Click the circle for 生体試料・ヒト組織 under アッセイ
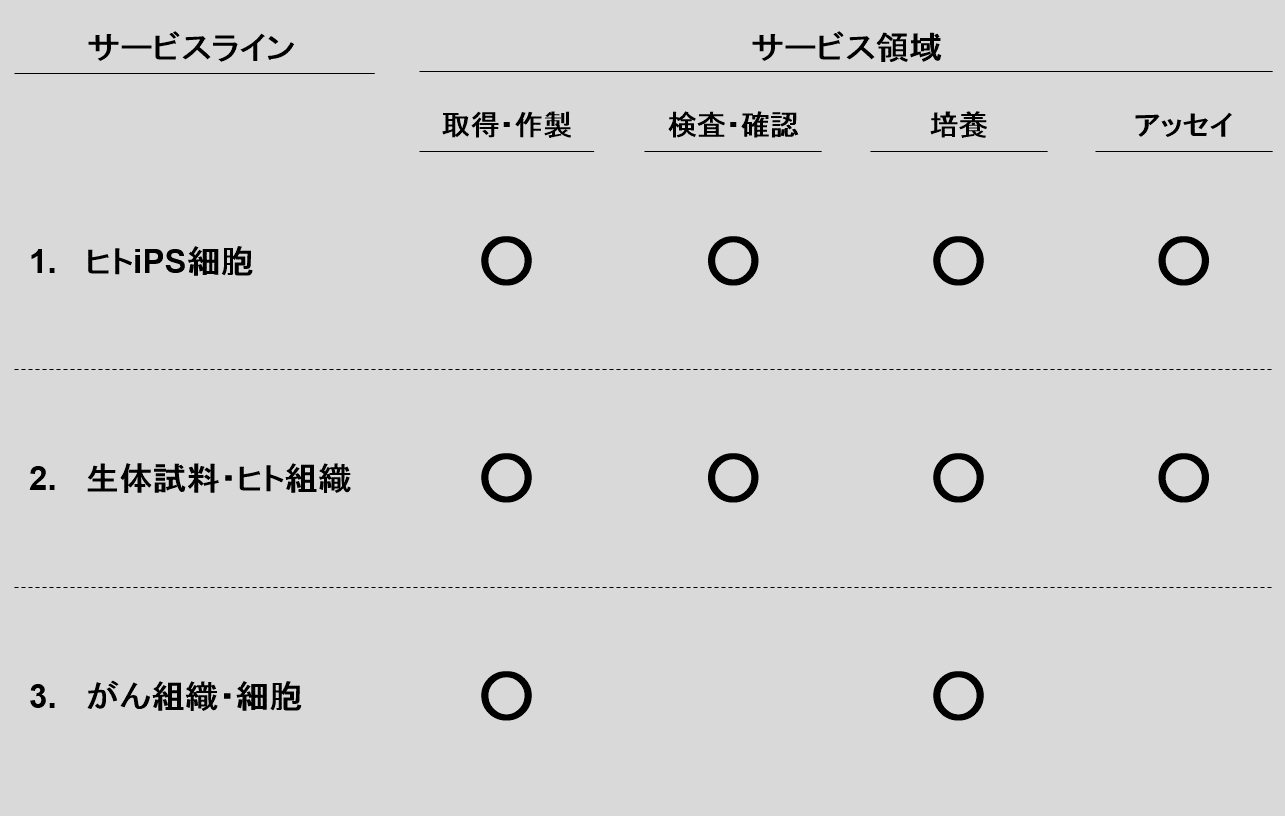The width and height of the screenshot is (1285, 816). point(1184,478)
